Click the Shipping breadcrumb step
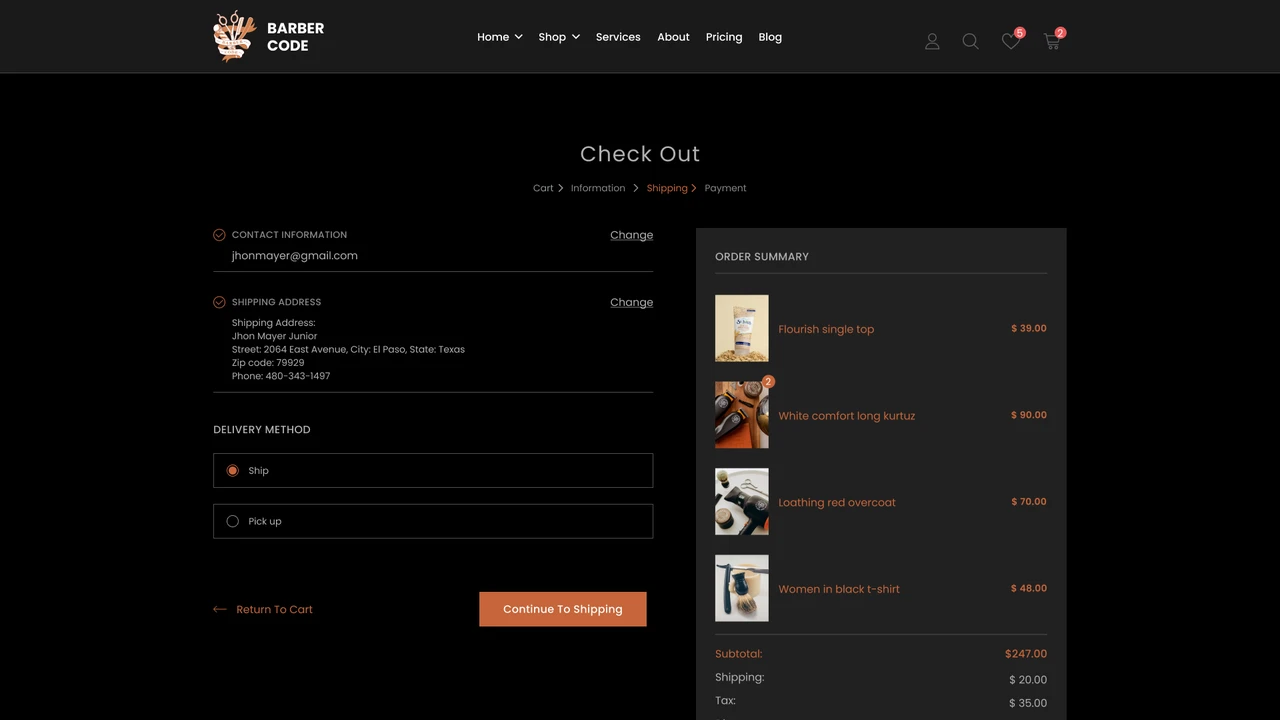This screenshot has height=720, width=1280. [x=667, y=188]
